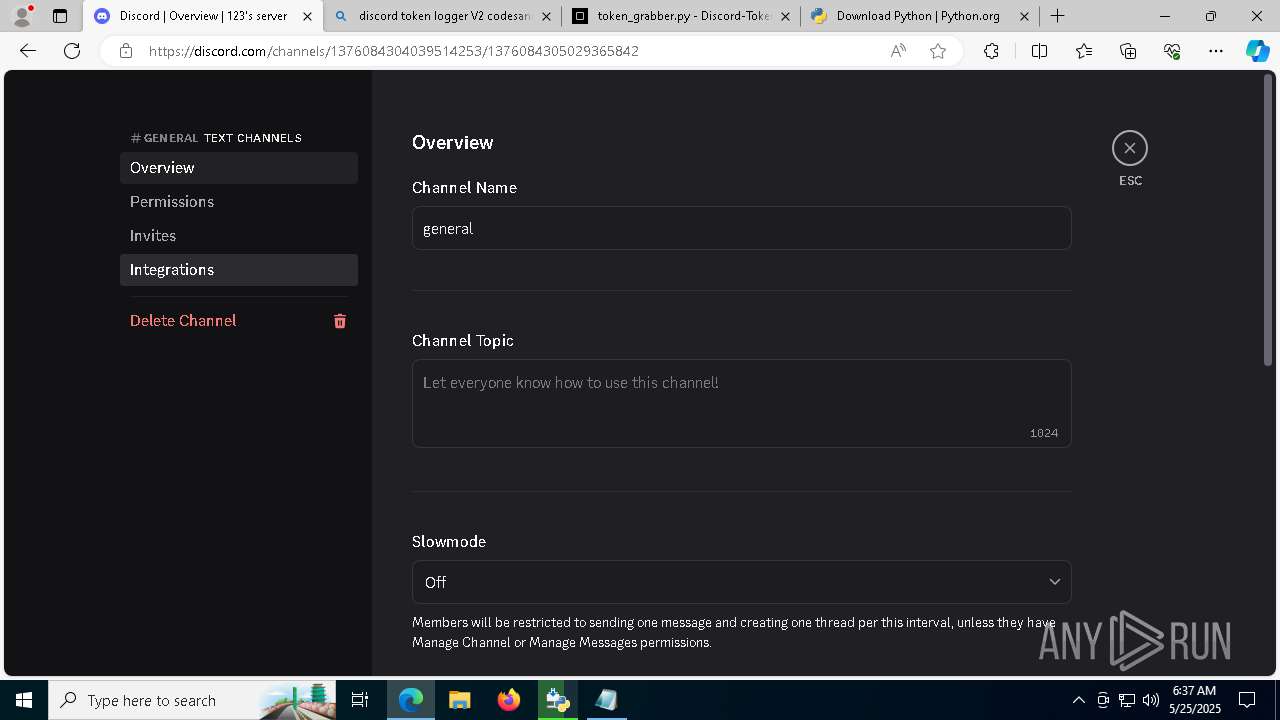The width and height of the screenshot is (1280, 720).
Task: Focus the Channel Topic text area
Action: [741, 403]
